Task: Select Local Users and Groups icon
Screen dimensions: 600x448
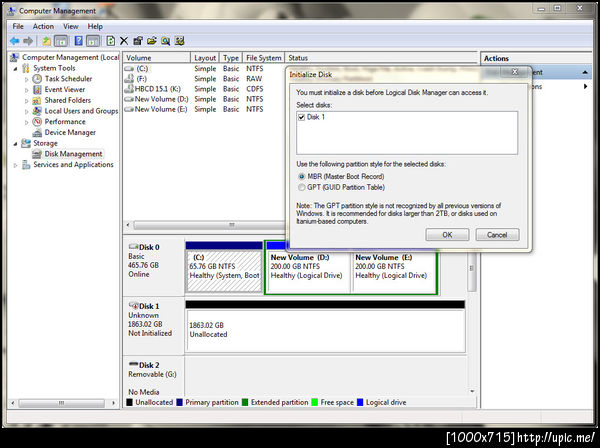Action: tap(37, 111)
